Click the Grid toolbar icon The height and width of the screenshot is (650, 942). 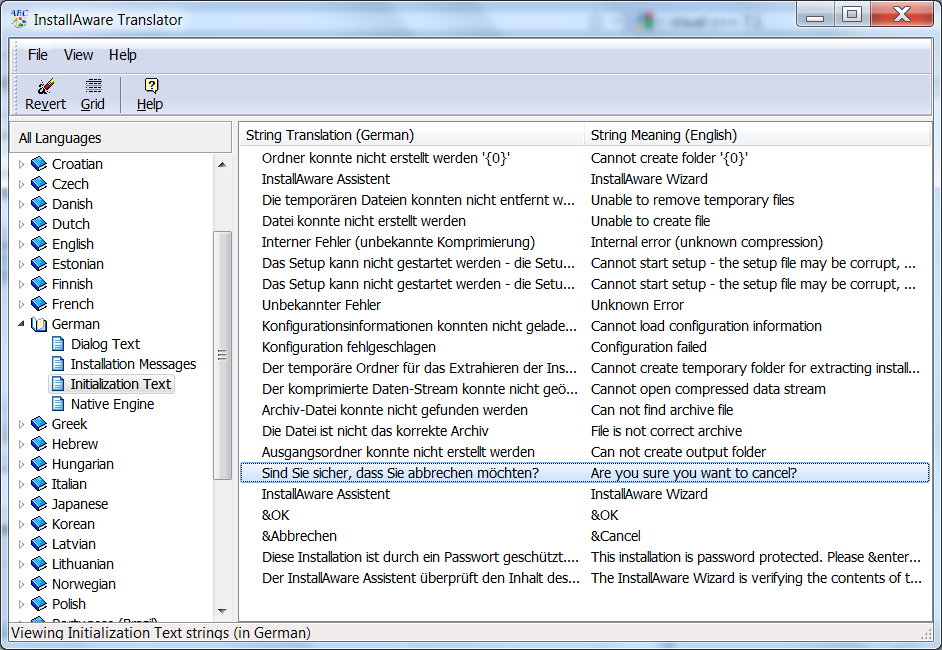[x=93, y=86]
